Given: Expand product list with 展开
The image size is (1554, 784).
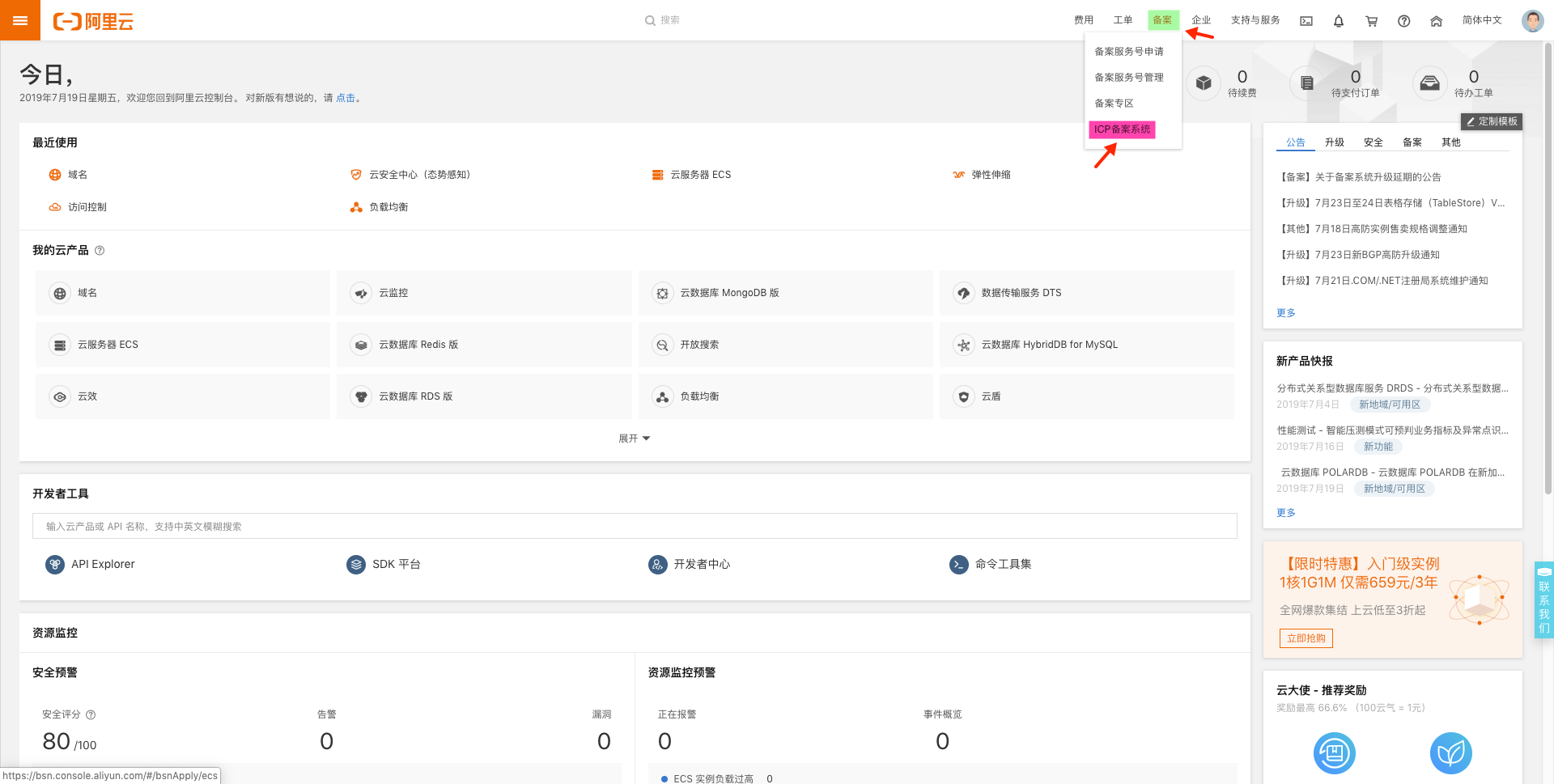Looking at the screenshot, I should coord(634,439).
